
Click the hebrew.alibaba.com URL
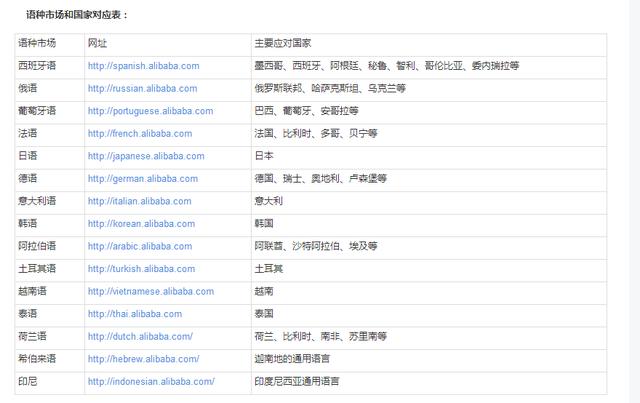click(144, 359)
